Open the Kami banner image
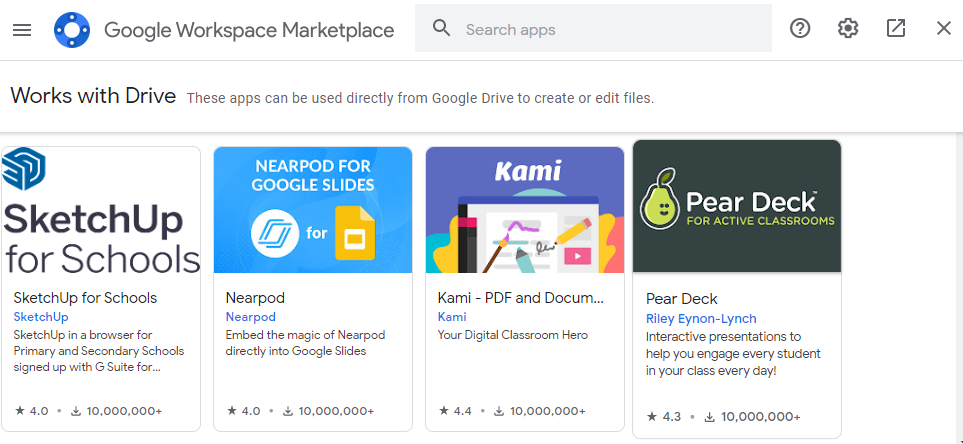 click(x=524, y=210)
